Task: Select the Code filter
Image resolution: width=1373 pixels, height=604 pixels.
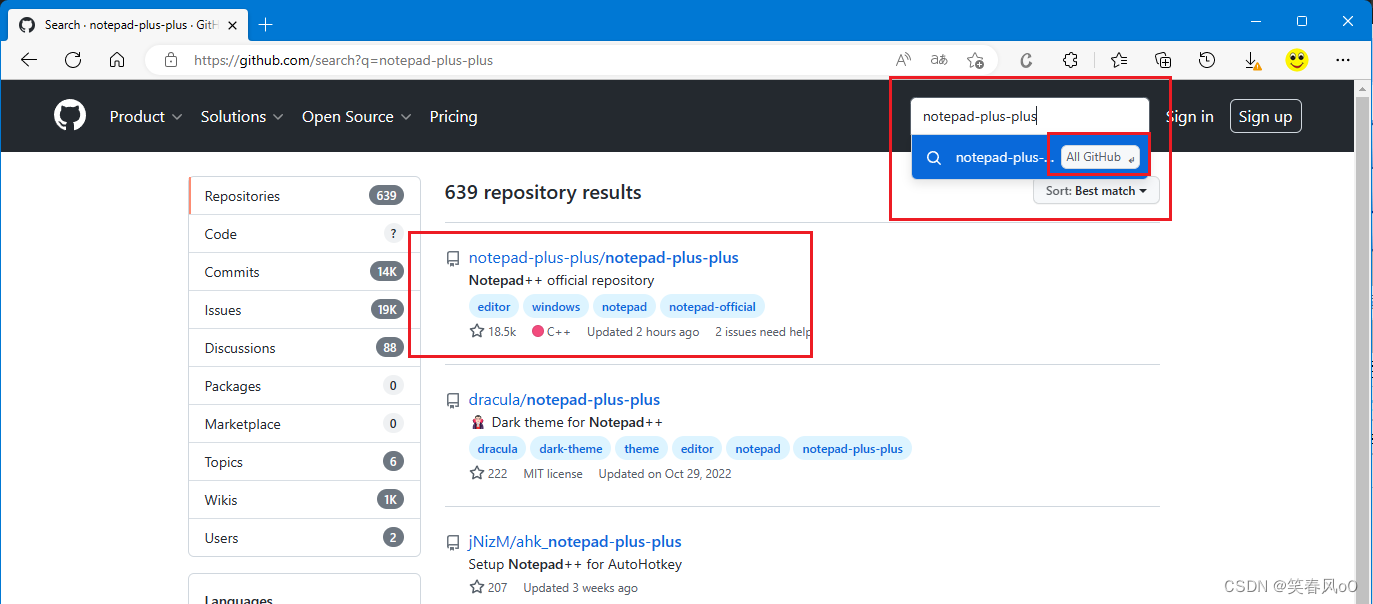Action: point(304,234)
